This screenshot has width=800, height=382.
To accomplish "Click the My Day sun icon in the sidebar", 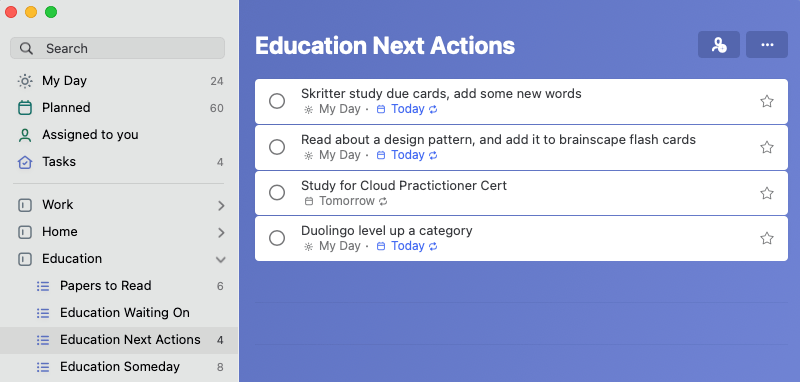I will (24, 81).
